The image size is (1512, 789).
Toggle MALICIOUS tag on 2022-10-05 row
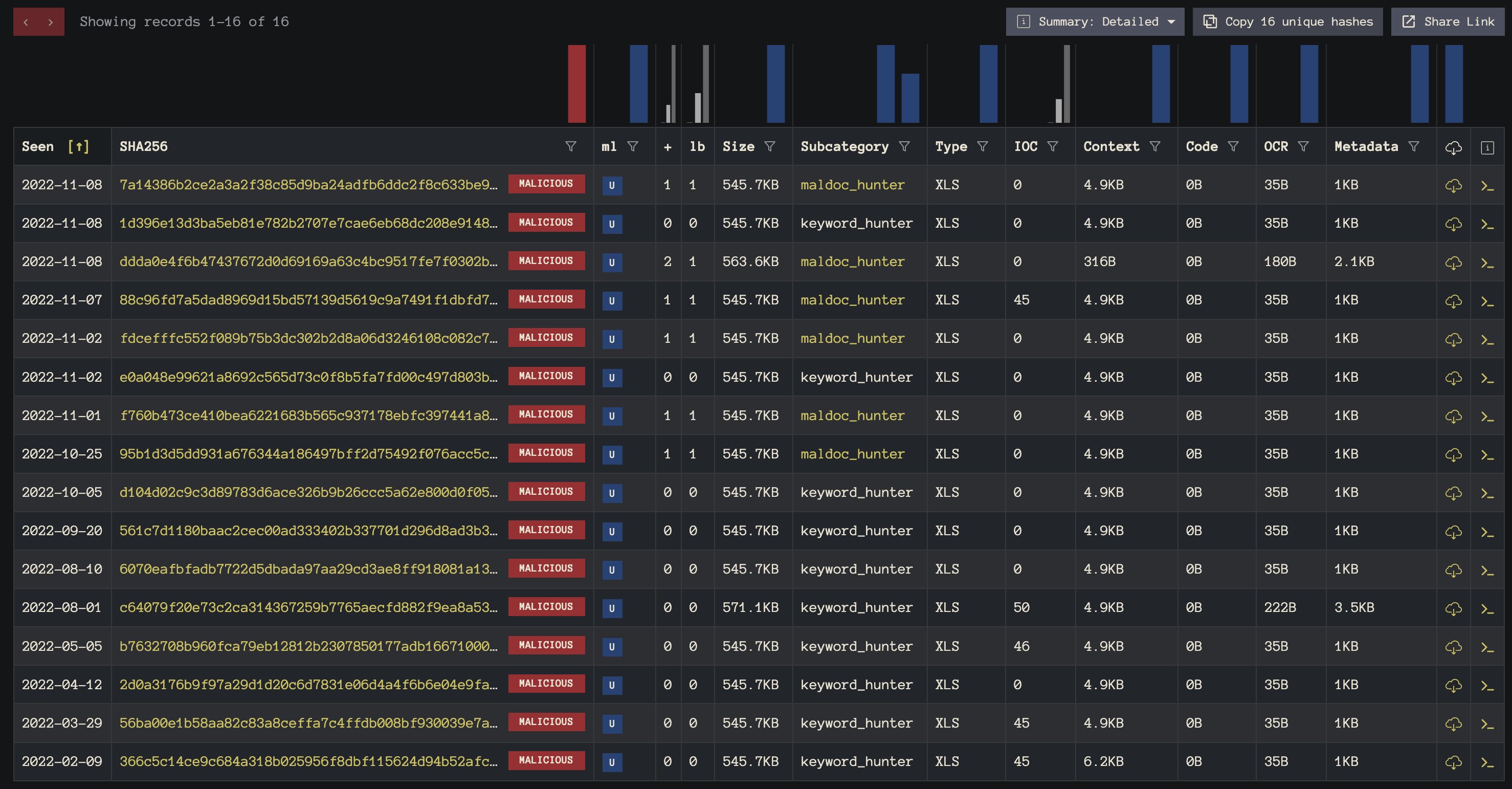(x=546, y=492)
